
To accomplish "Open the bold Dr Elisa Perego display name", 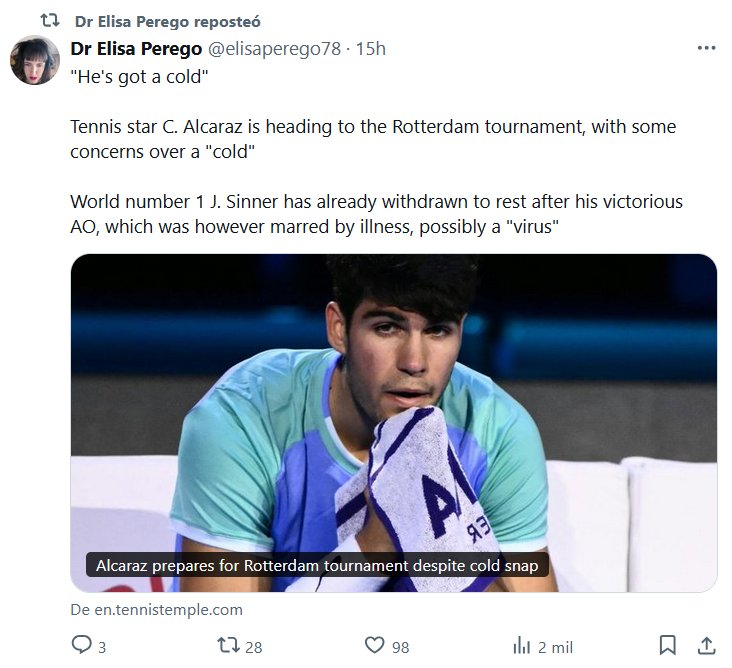I will [136, 49].
